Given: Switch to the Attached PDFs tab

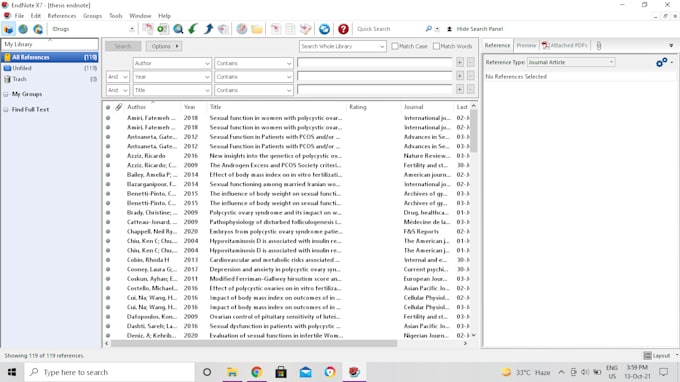Looking at the screenshot, I should (x=565, y=46).
